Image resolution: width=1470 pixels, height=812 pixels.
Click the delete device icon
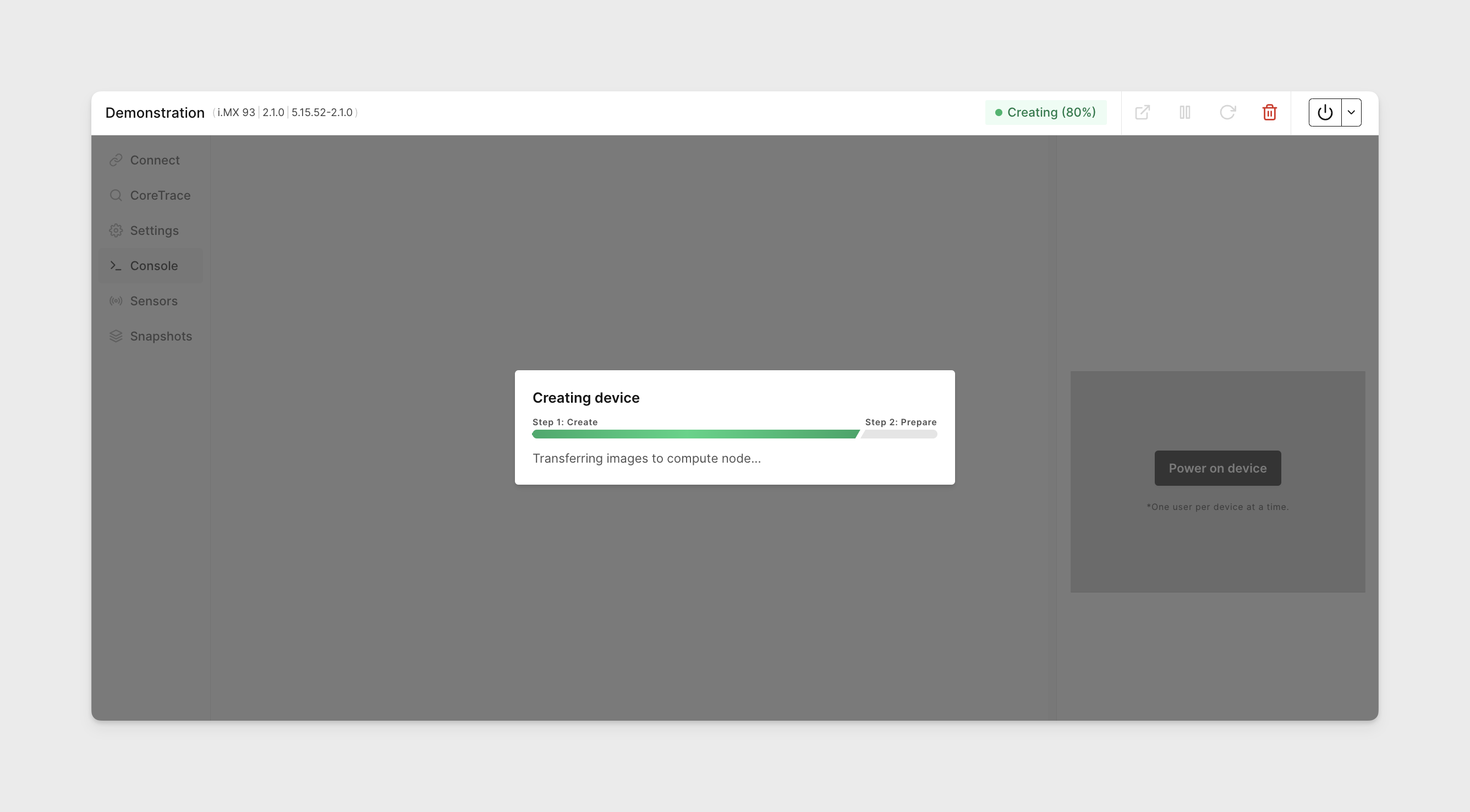[x=1270, y=112]
